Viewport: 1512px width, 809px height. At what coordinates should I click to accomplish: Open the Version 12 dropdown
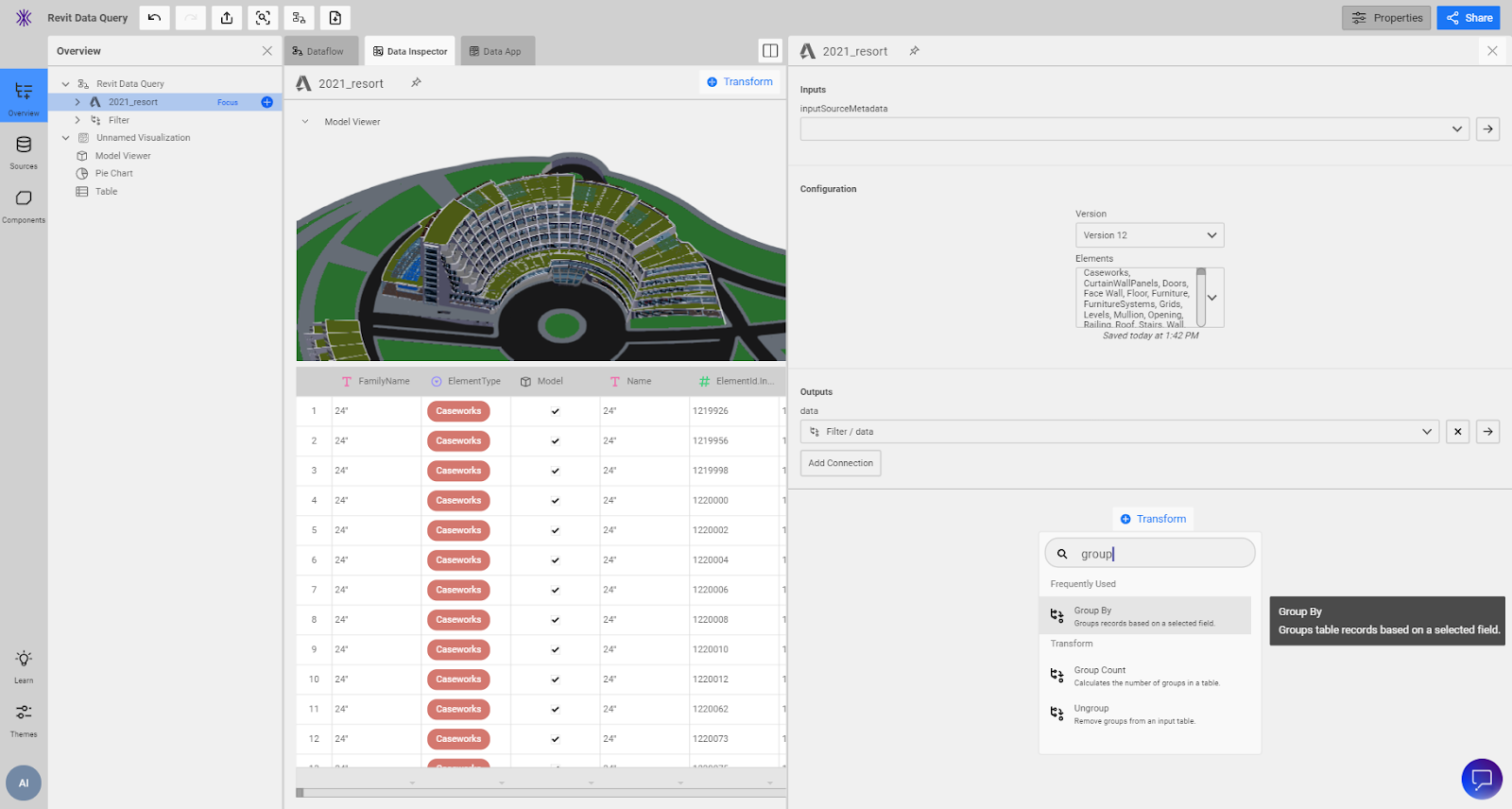pyautogui.click(x=1149, y=235)
